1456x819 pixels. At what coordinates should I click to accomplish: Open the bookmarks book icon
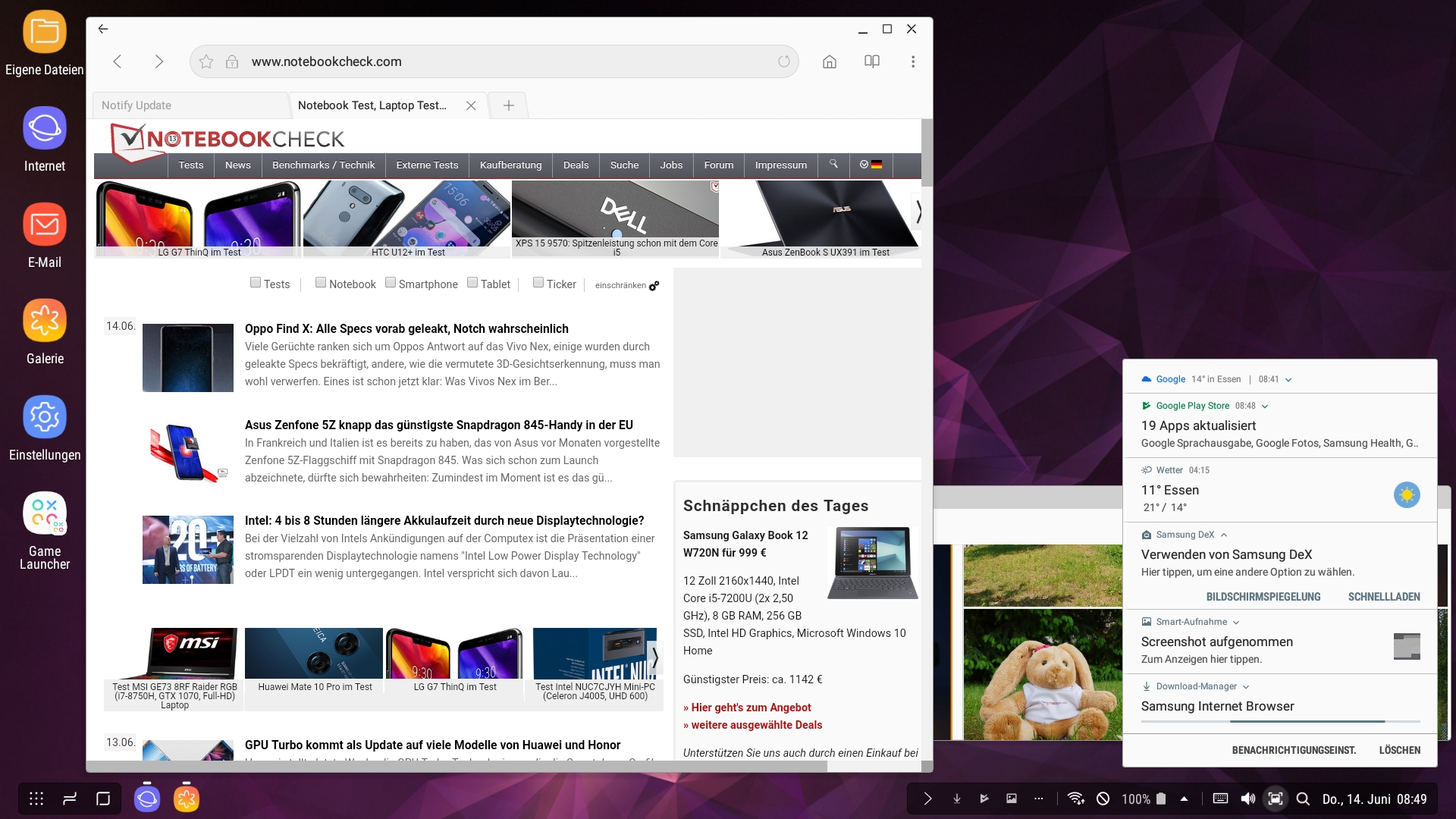[872, 62]
